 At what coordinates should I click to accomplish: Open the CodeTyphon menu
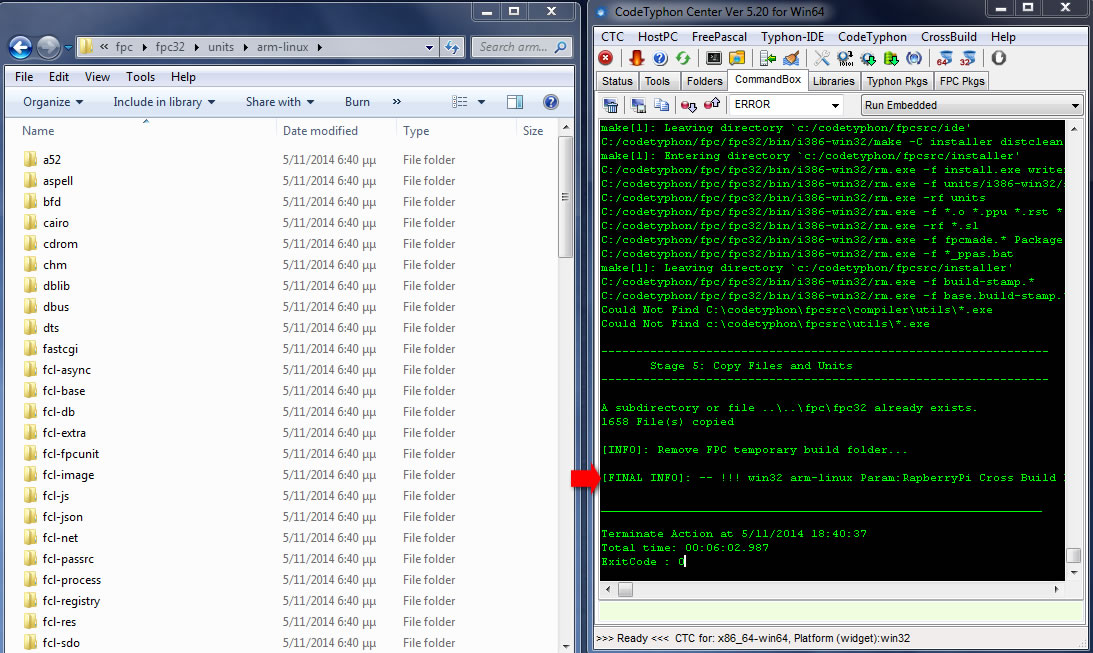(x=872, y=37)
